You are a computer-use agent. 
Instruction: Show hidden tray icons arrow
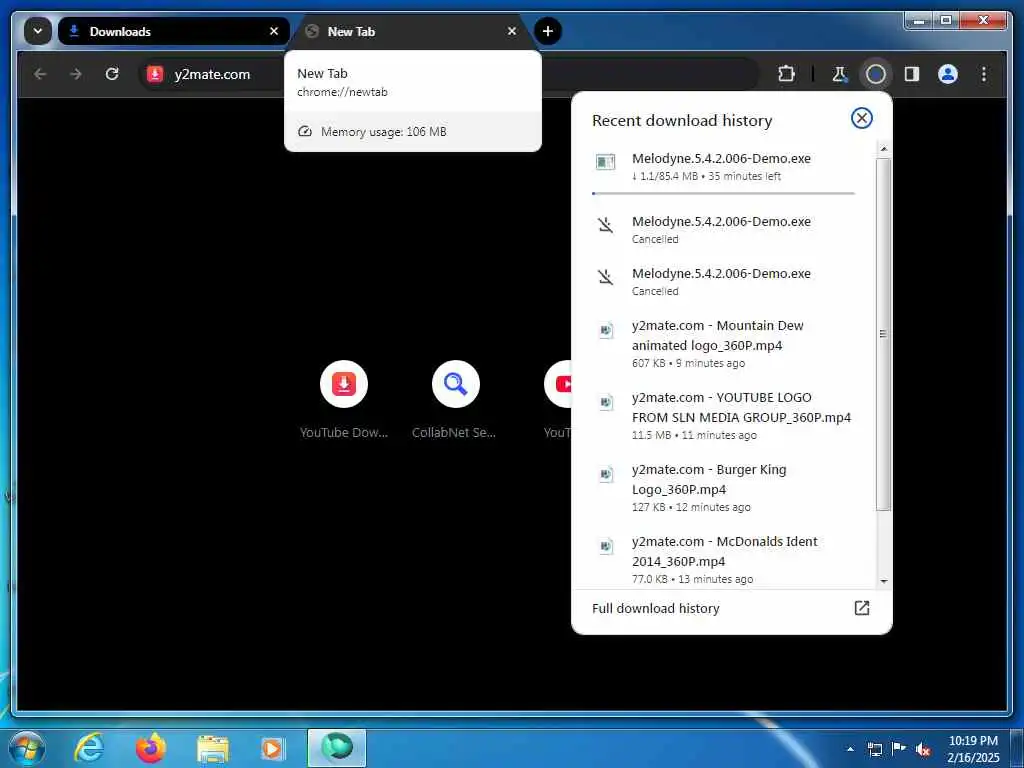(850, 749)
